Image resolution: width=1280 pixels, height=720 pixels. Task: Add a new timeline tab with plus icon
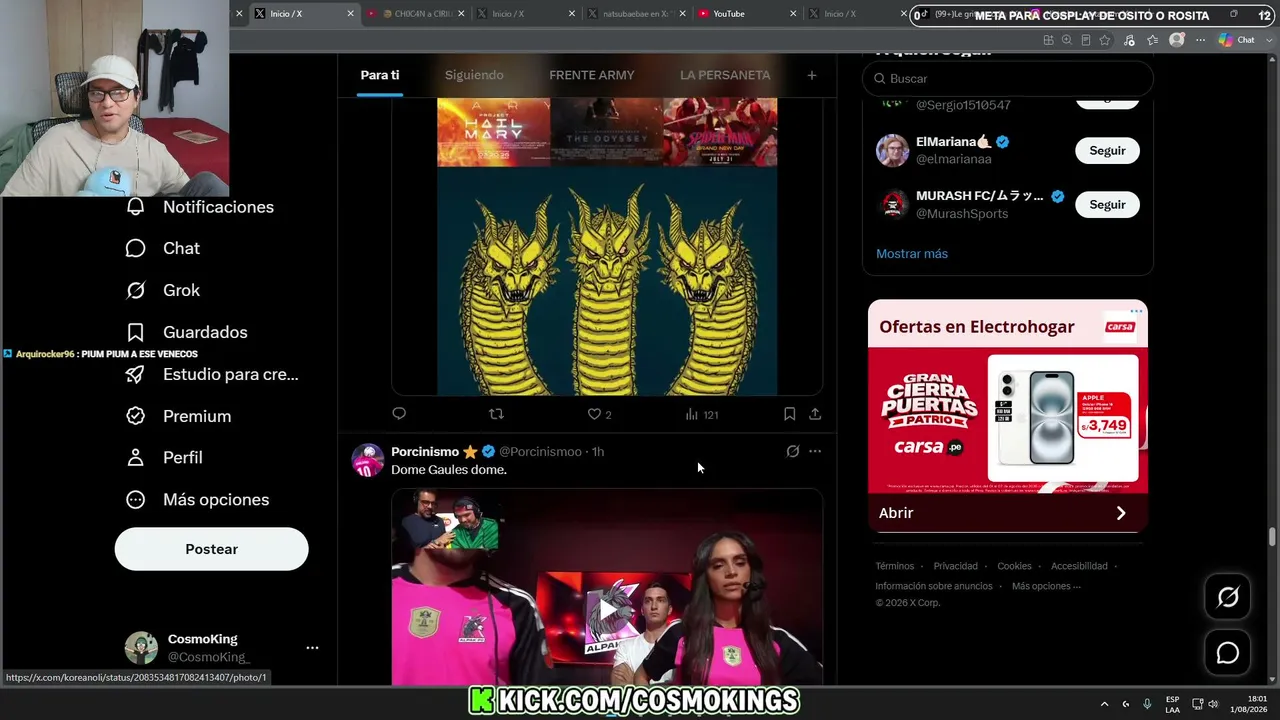[812, 75]
